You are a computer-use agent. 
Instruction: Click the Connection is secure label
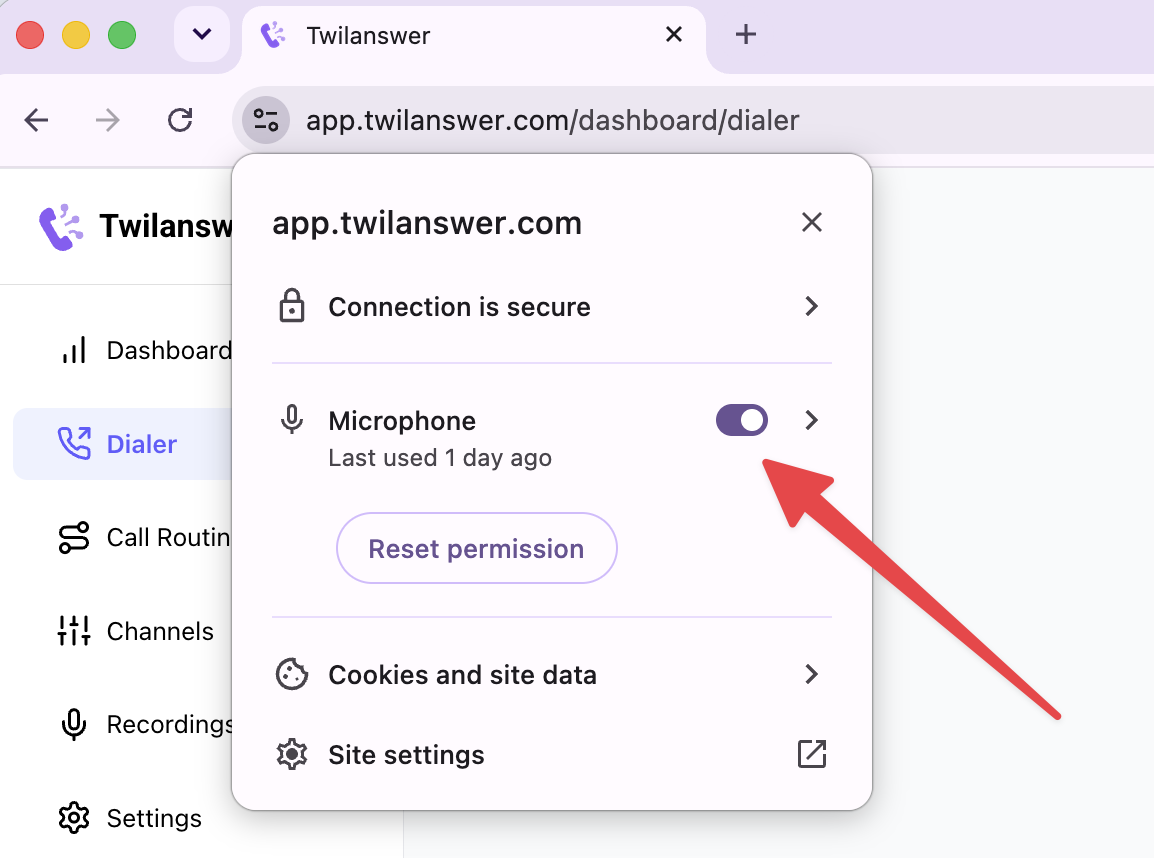pyautogui.click(x=459, y=307)
